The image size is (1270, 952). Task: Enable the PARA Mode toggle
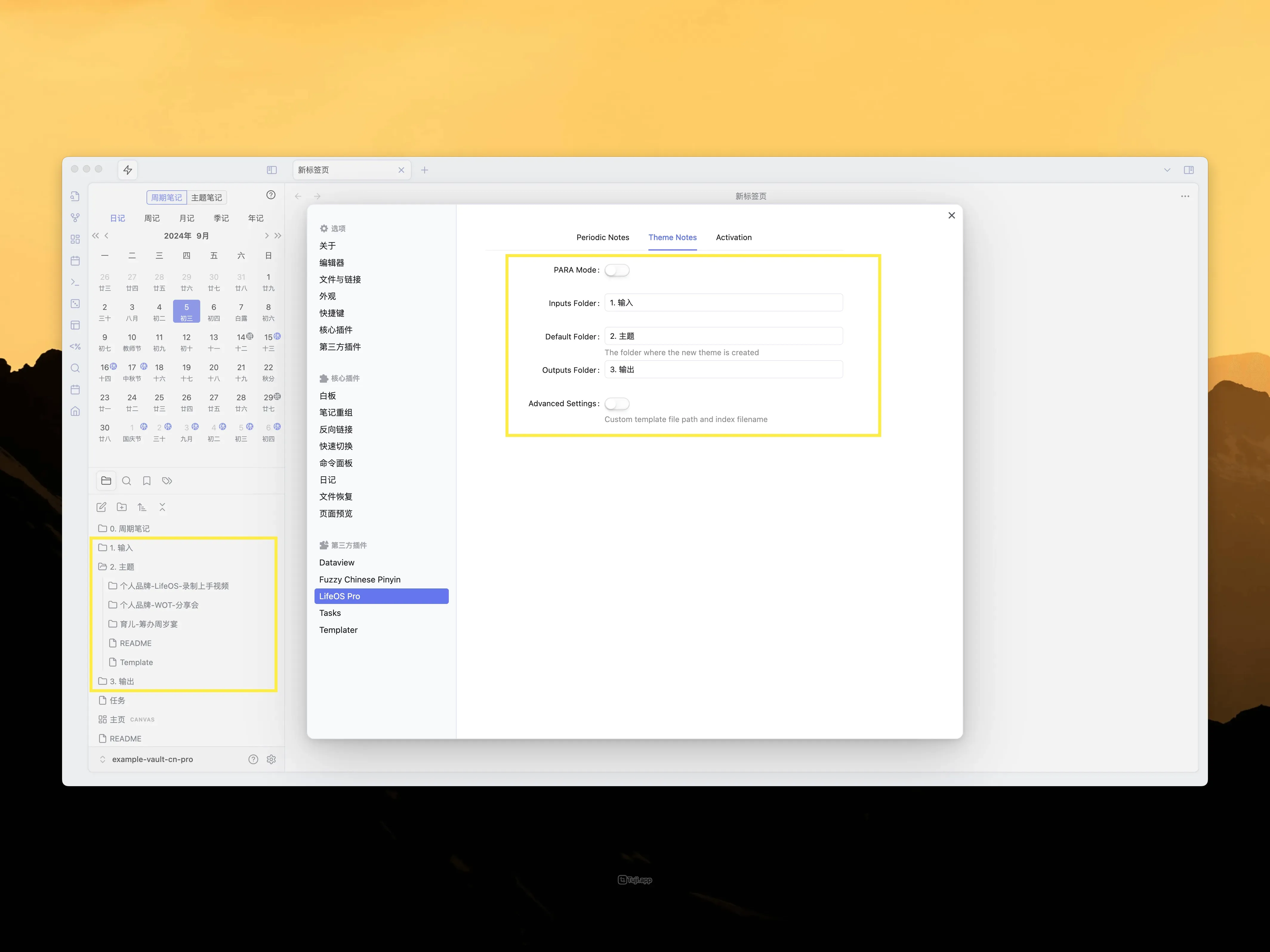click(617, 270)
